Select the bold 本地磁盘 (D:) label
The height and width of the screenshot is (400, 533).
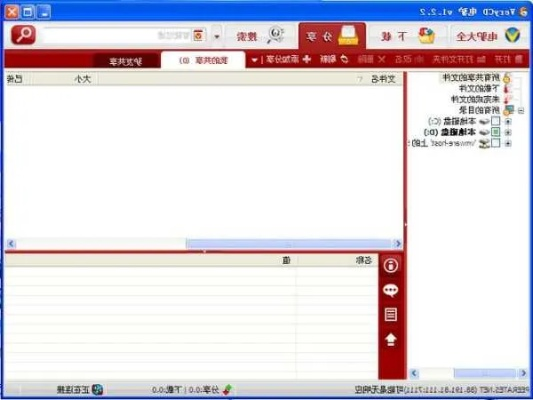[x=450, y=132]
